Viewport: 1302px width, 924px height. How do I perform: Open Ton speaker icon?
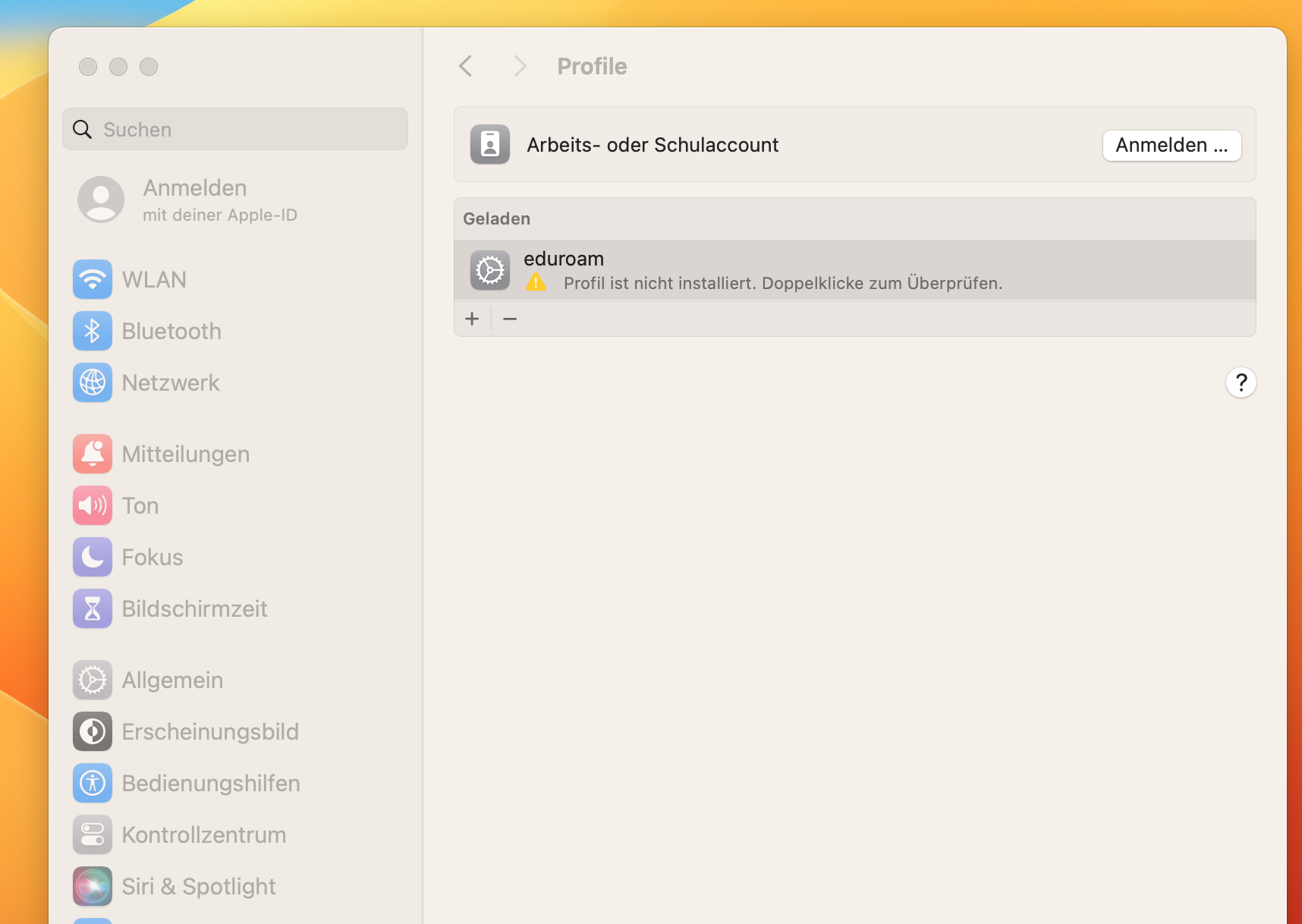tap(93, 505)
